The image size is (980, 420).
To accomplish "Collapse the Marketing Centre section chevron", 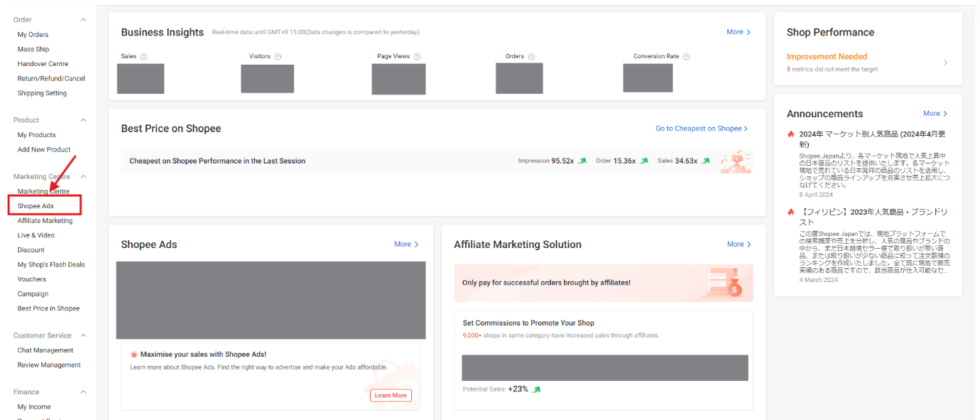I will click(x=84, y=177).
